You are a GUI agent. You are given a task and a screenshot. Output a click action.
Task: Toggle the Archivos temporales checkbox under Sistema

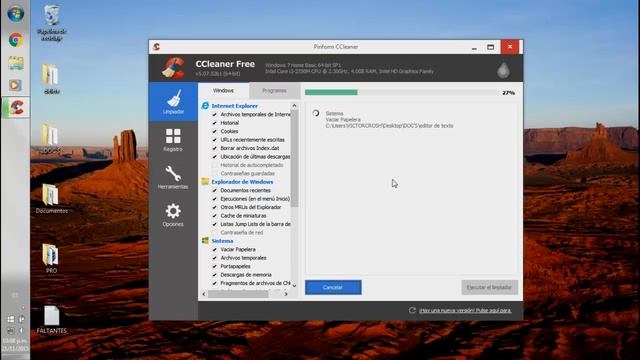point(215,258)
